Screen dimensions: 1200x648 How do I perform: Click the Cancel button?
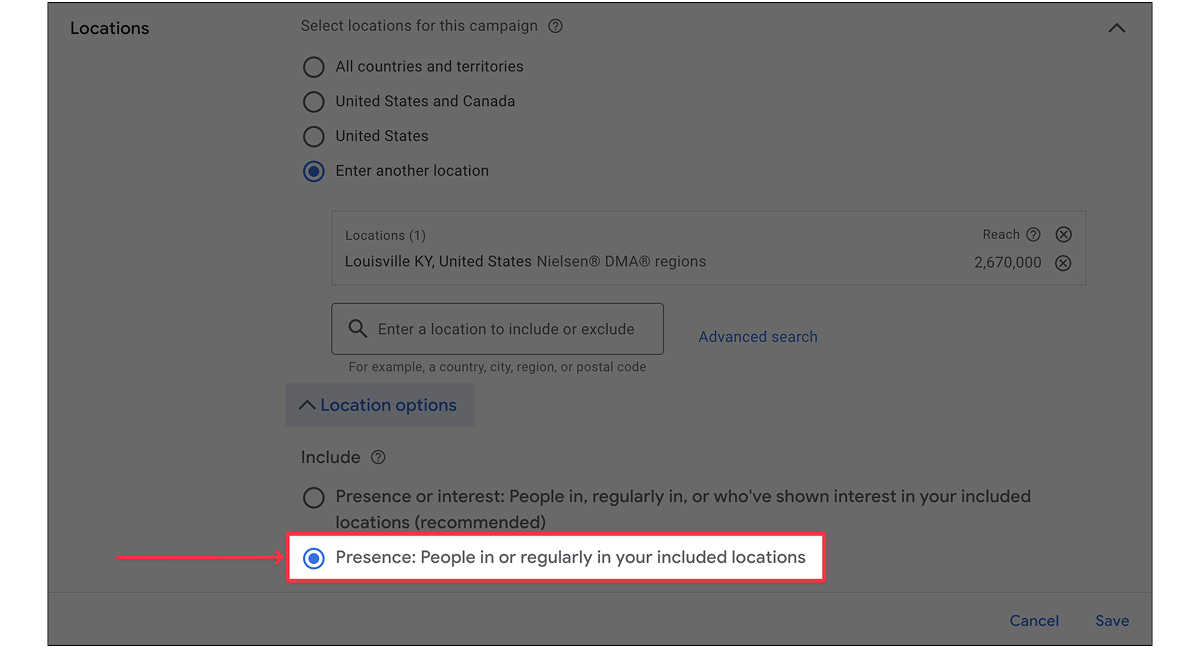(x=1034, y=621)
